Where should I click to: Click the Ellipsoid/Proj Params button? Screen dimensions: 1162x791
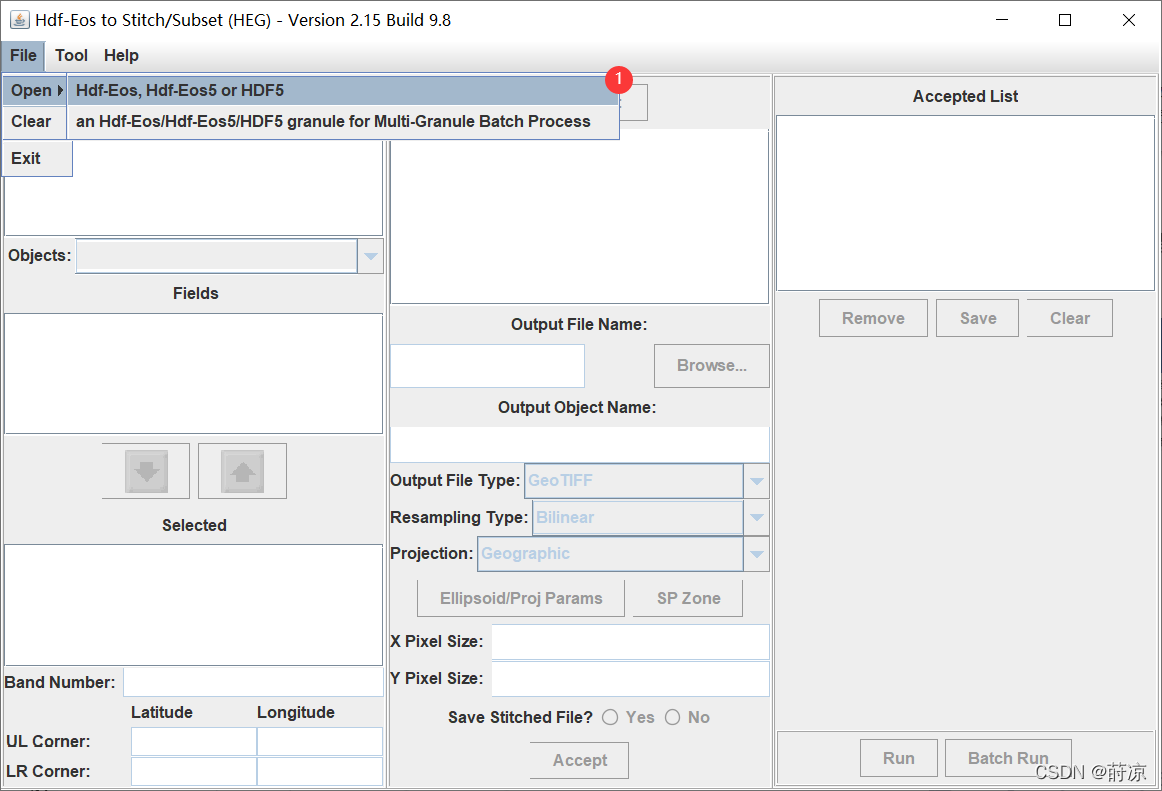coord(521,598)
